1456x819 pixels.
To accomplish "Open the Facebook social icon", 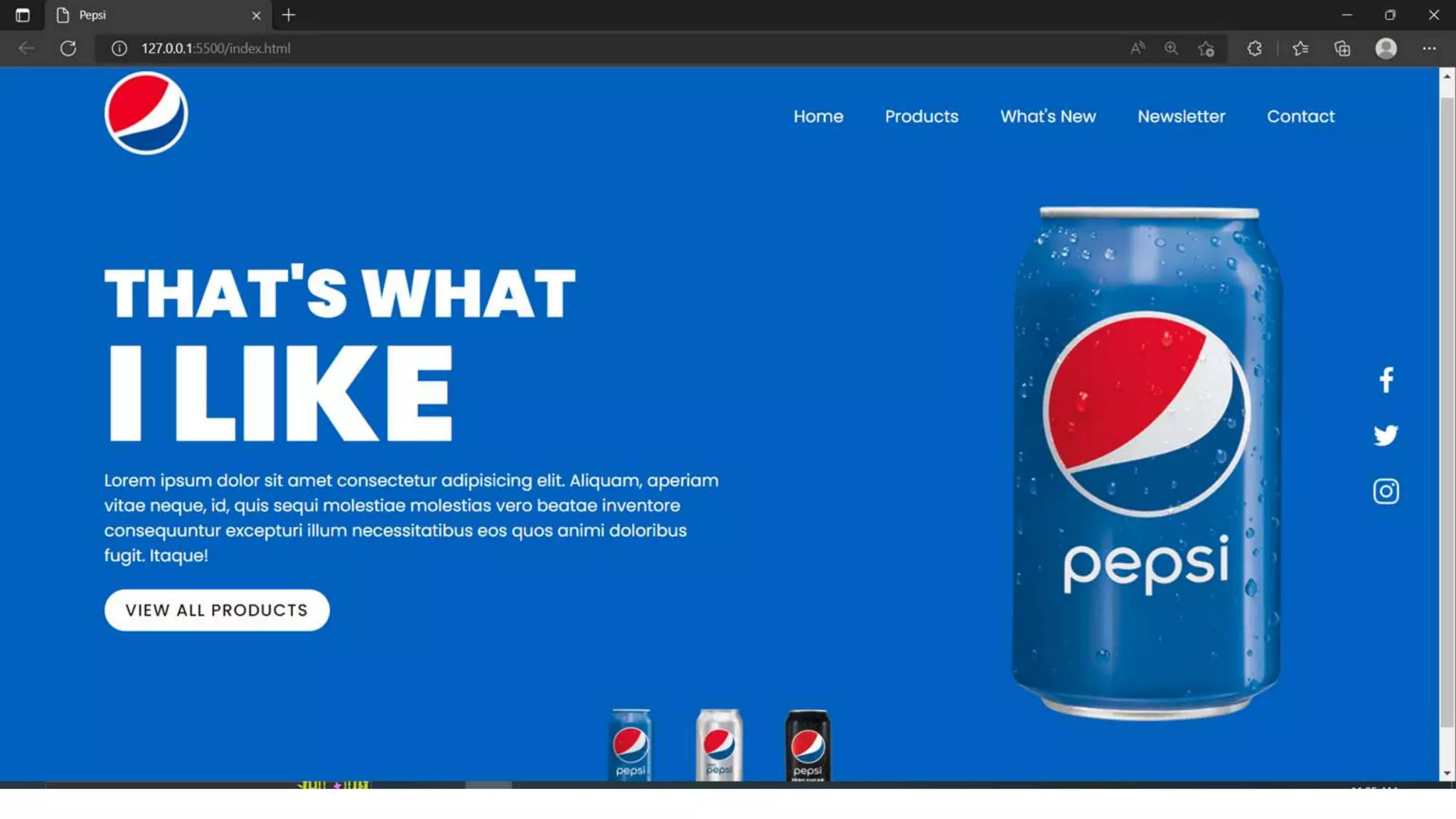I will click(1386, 380).
